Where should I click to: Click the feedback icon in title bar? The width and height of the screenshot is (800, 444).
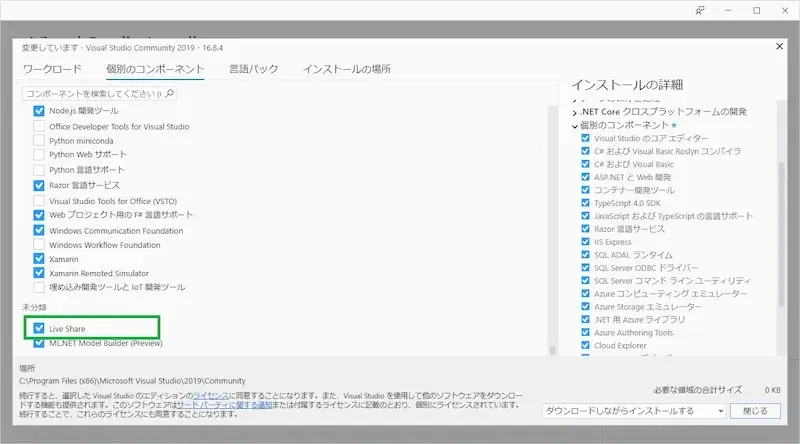click(x=700, y=10)
